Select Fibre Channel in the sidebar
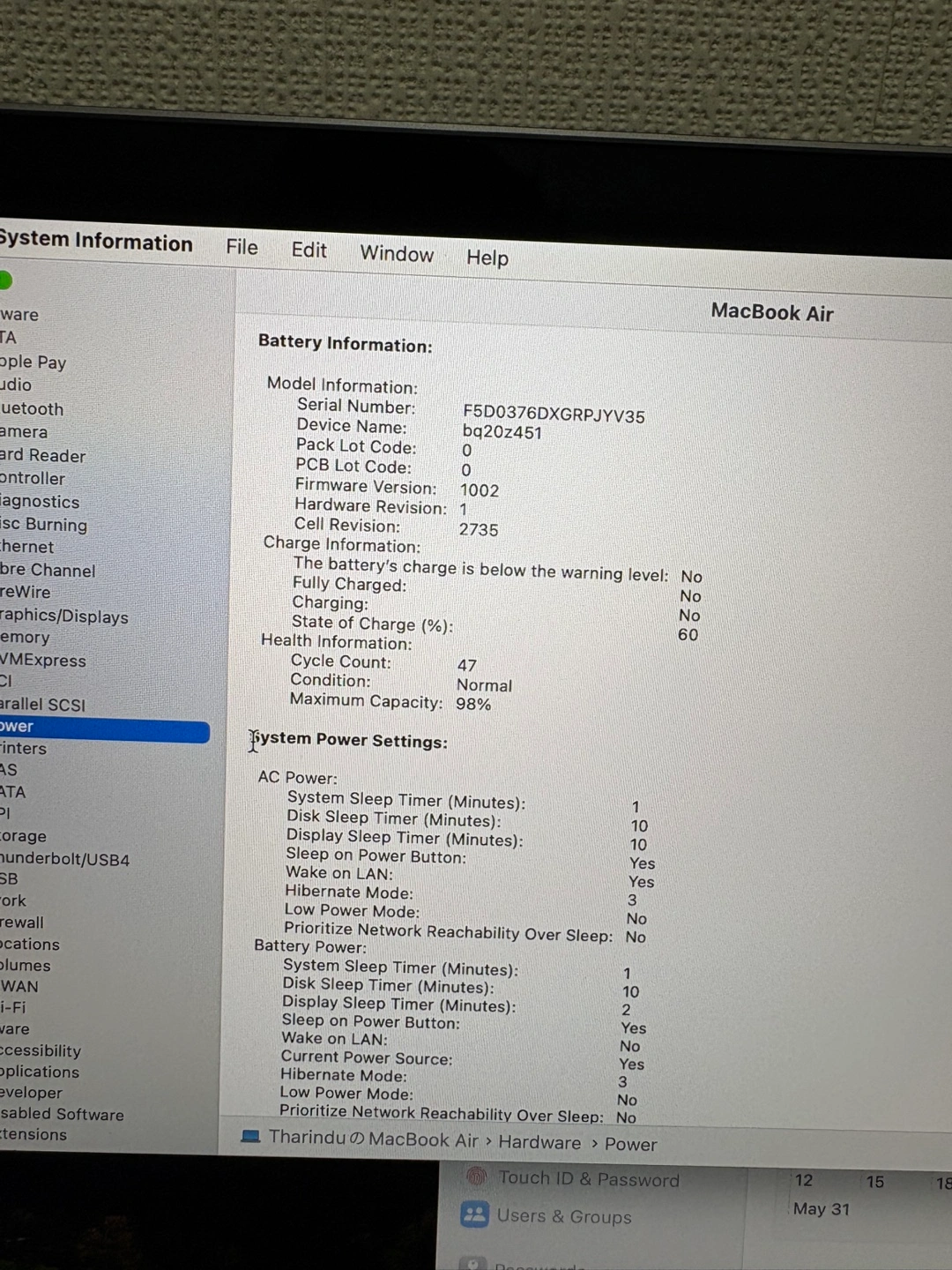Viewport: 952px width, 1270px height. pos(48,570)
